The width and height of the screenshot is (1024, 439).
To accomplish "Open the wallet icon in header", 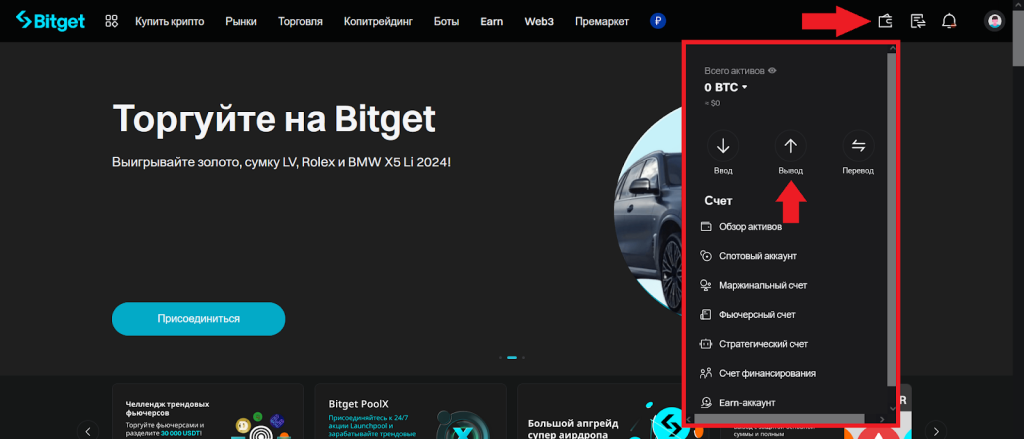I will click(885, 20).
